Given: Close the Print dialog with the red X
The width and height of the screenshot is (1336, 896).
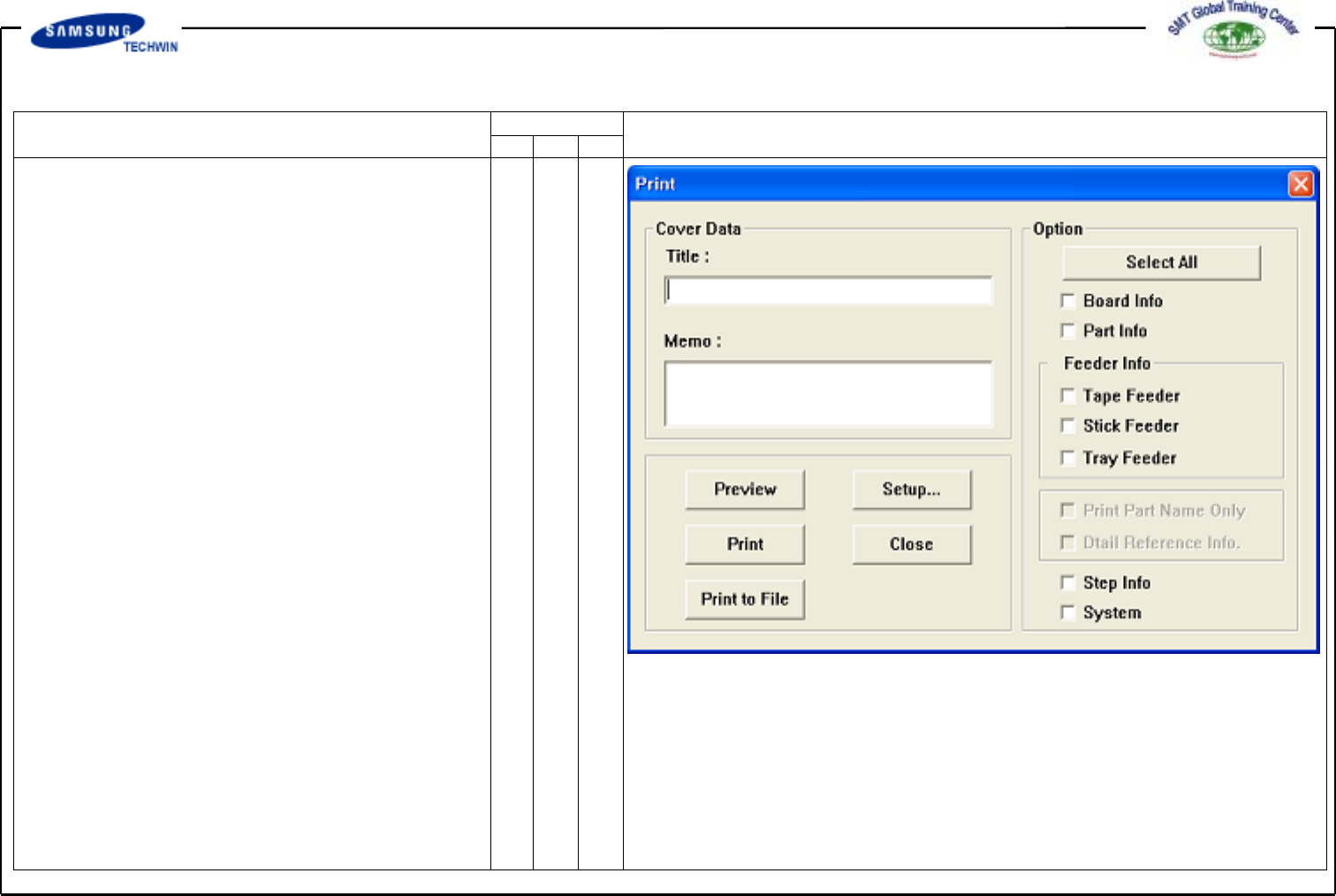Looking at the screenshot, I should tap(1301, 184).
